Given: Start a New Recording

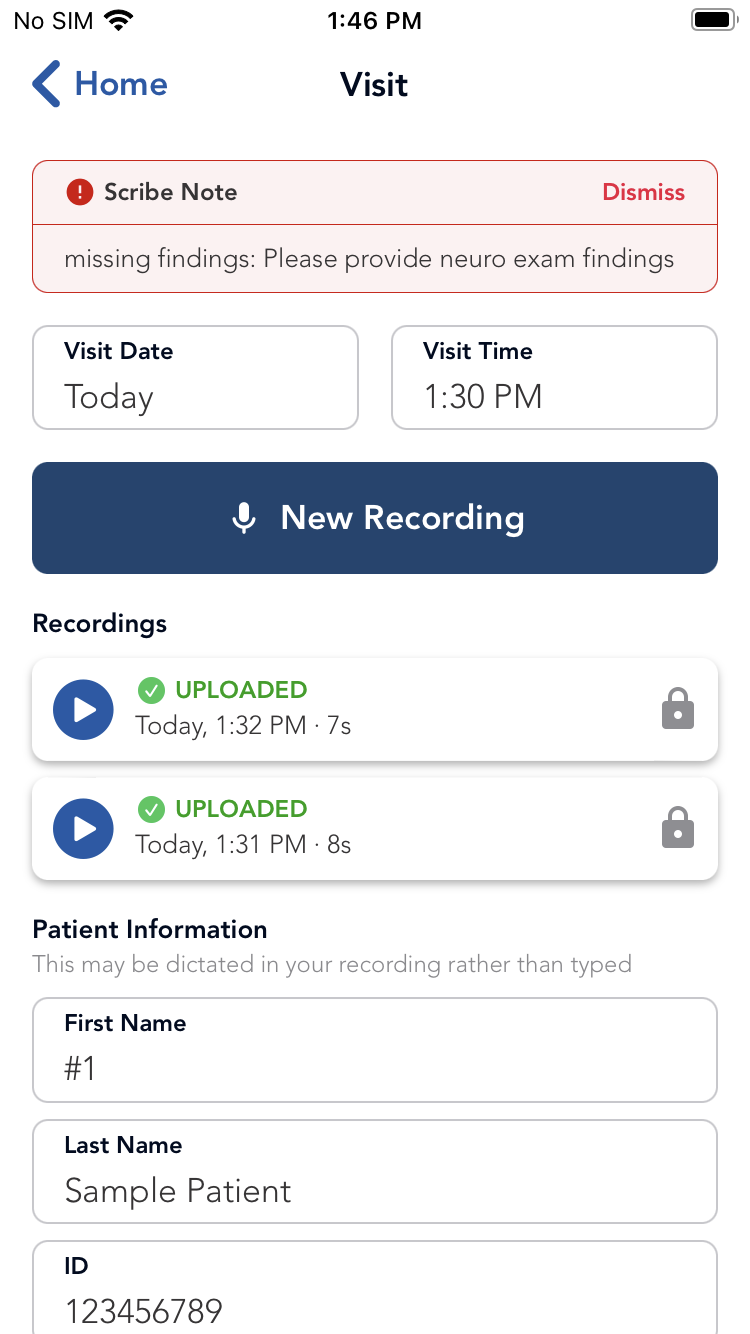Looking at the screenshot, I should (x=375, y=518).
